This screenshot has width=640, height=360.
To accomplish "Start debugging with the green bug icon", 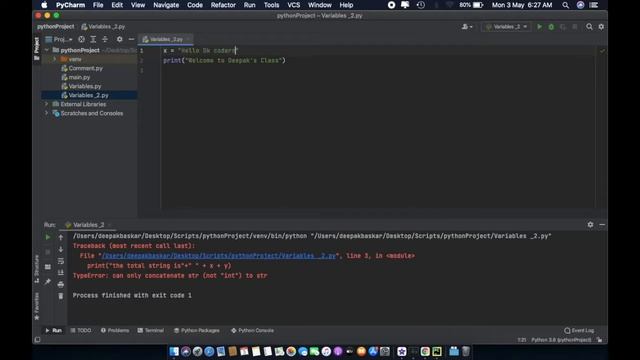I will (x=551, y=27).
